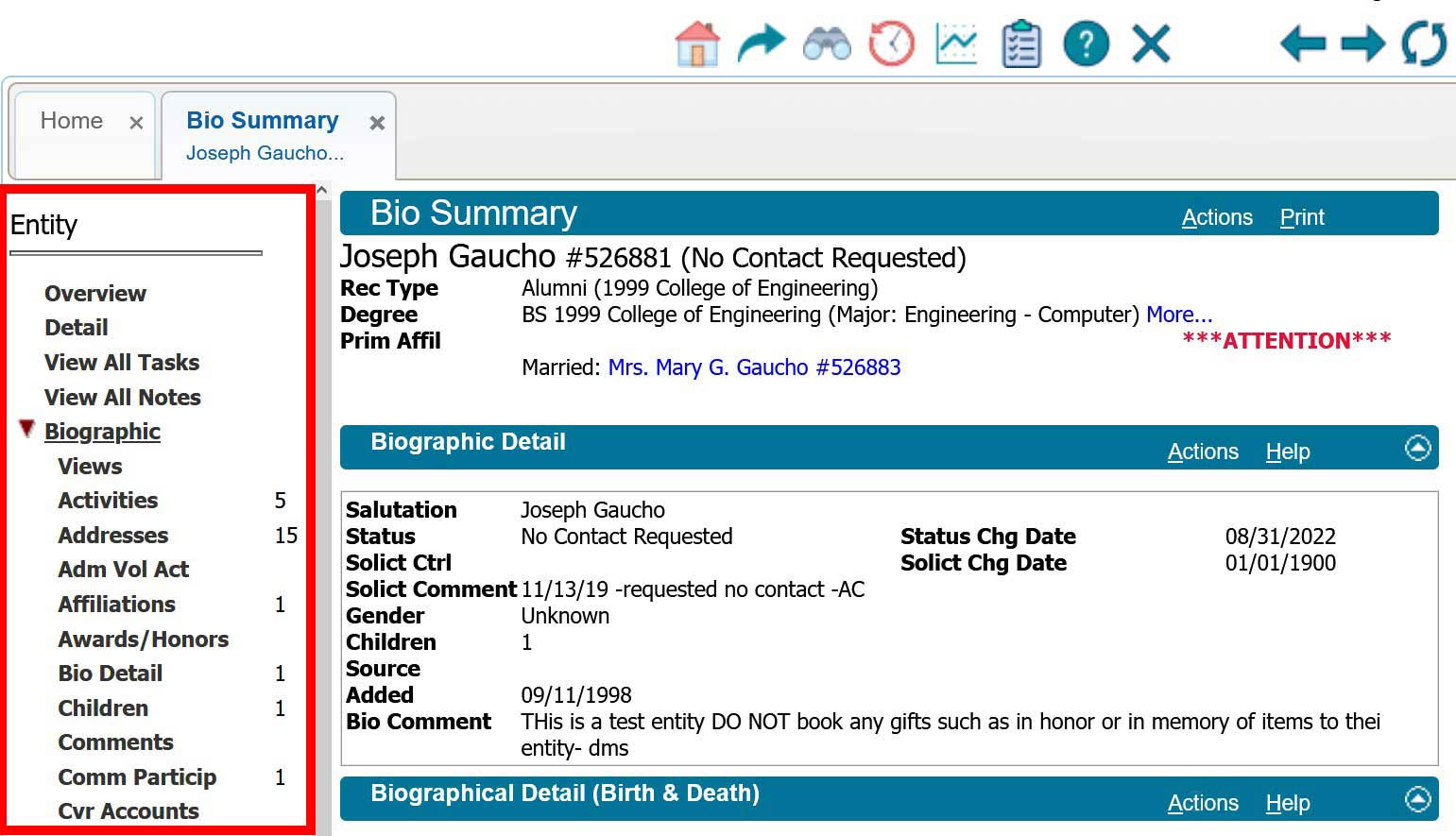Click the blue share arrow icon
This screenshot has width=1456, height=836.
(x=761, y=43)
